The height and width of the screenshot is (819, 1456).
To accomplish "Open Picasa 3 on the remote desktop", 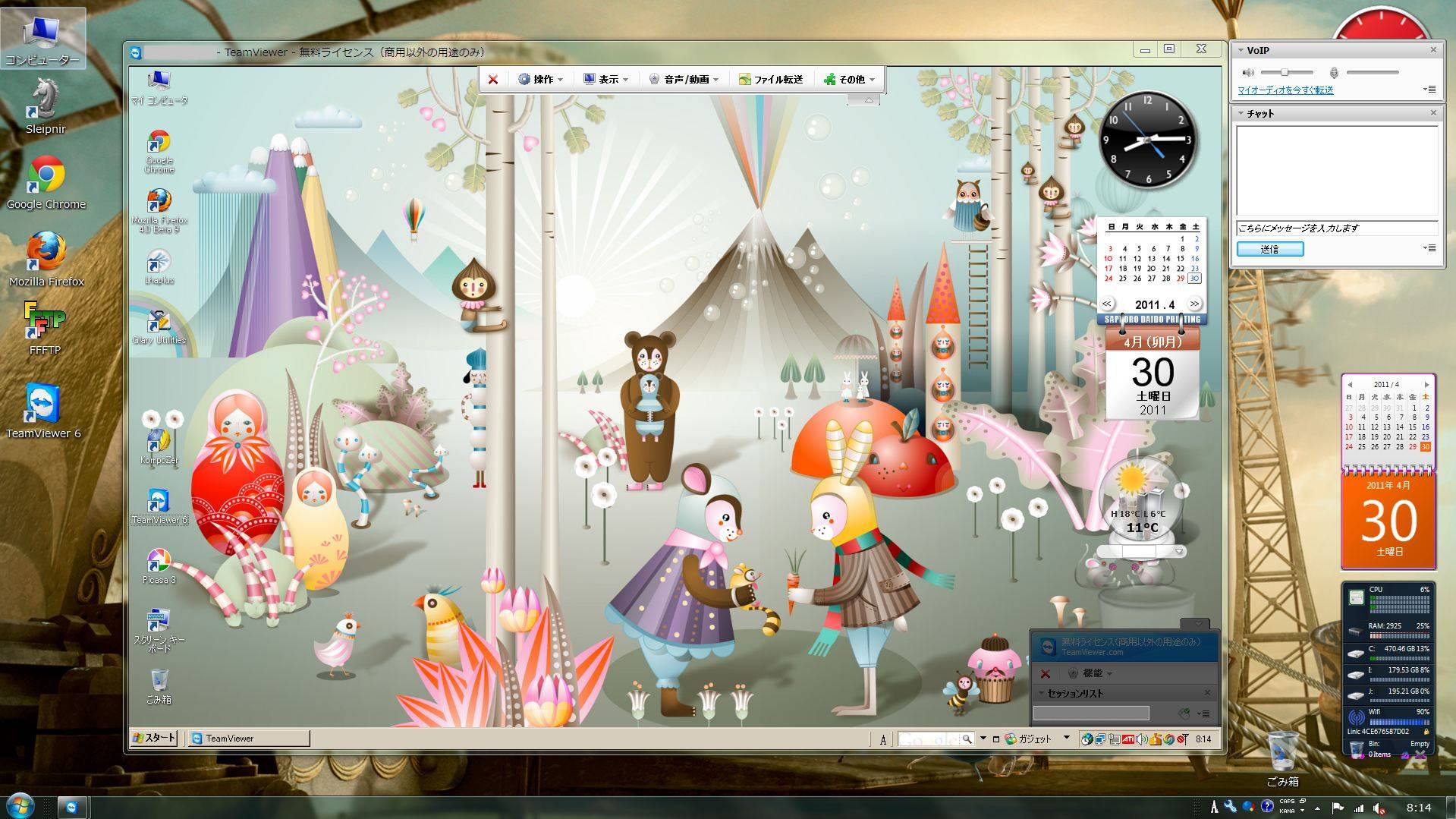I will pos(159,566).
